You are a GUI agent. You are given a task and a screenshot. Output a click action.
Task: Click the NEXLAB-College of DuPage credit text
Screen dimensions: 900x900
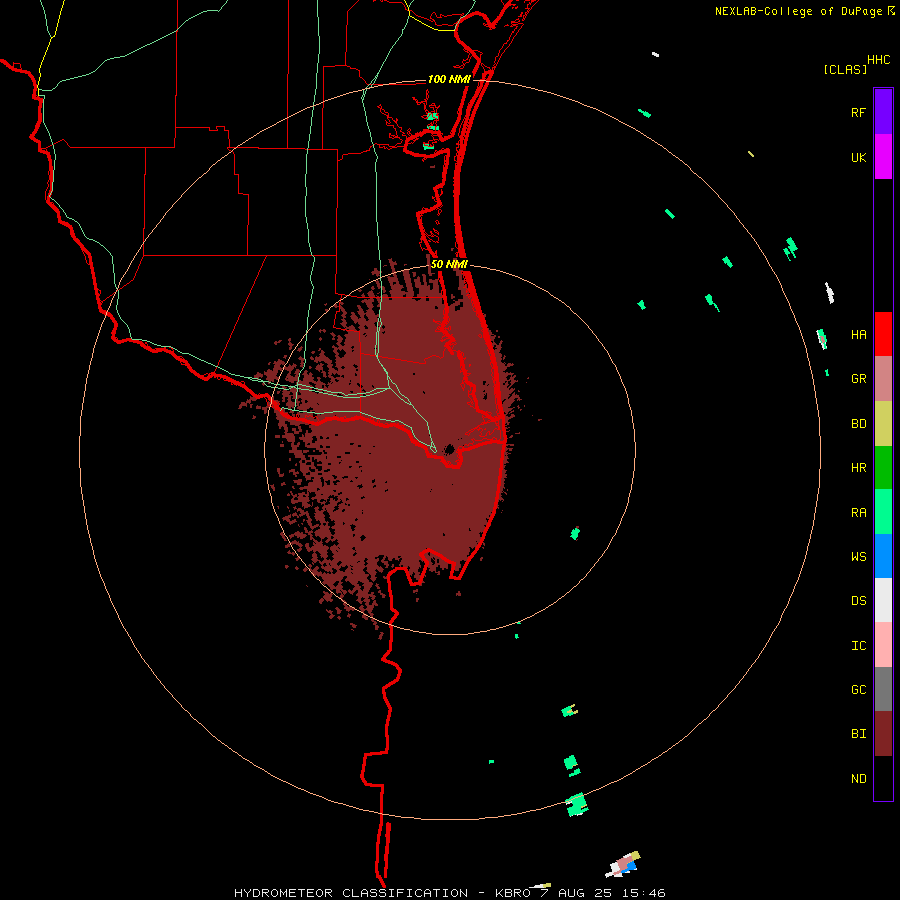[x=798, y=11]
